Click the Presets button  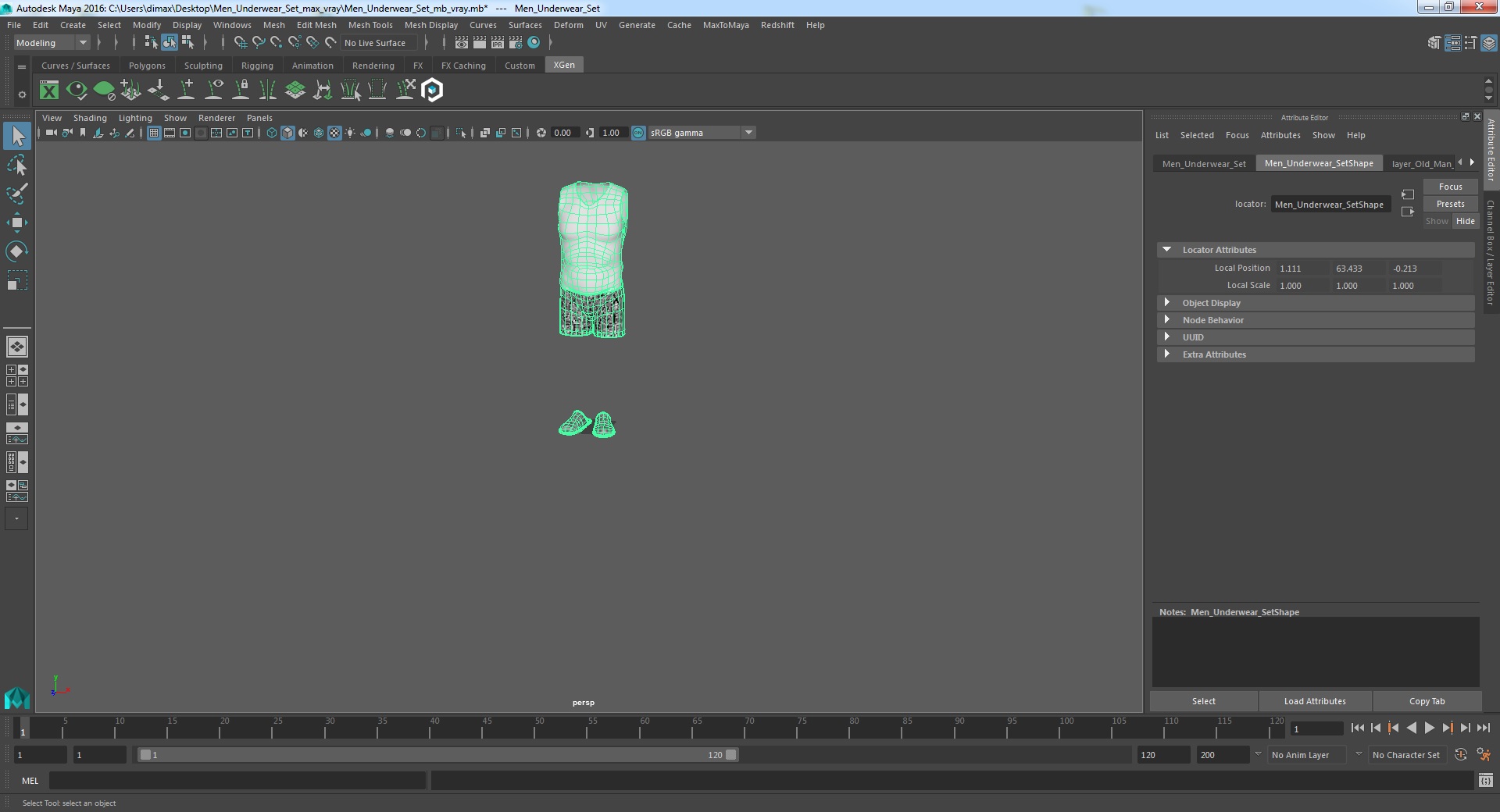point(1450,204)
